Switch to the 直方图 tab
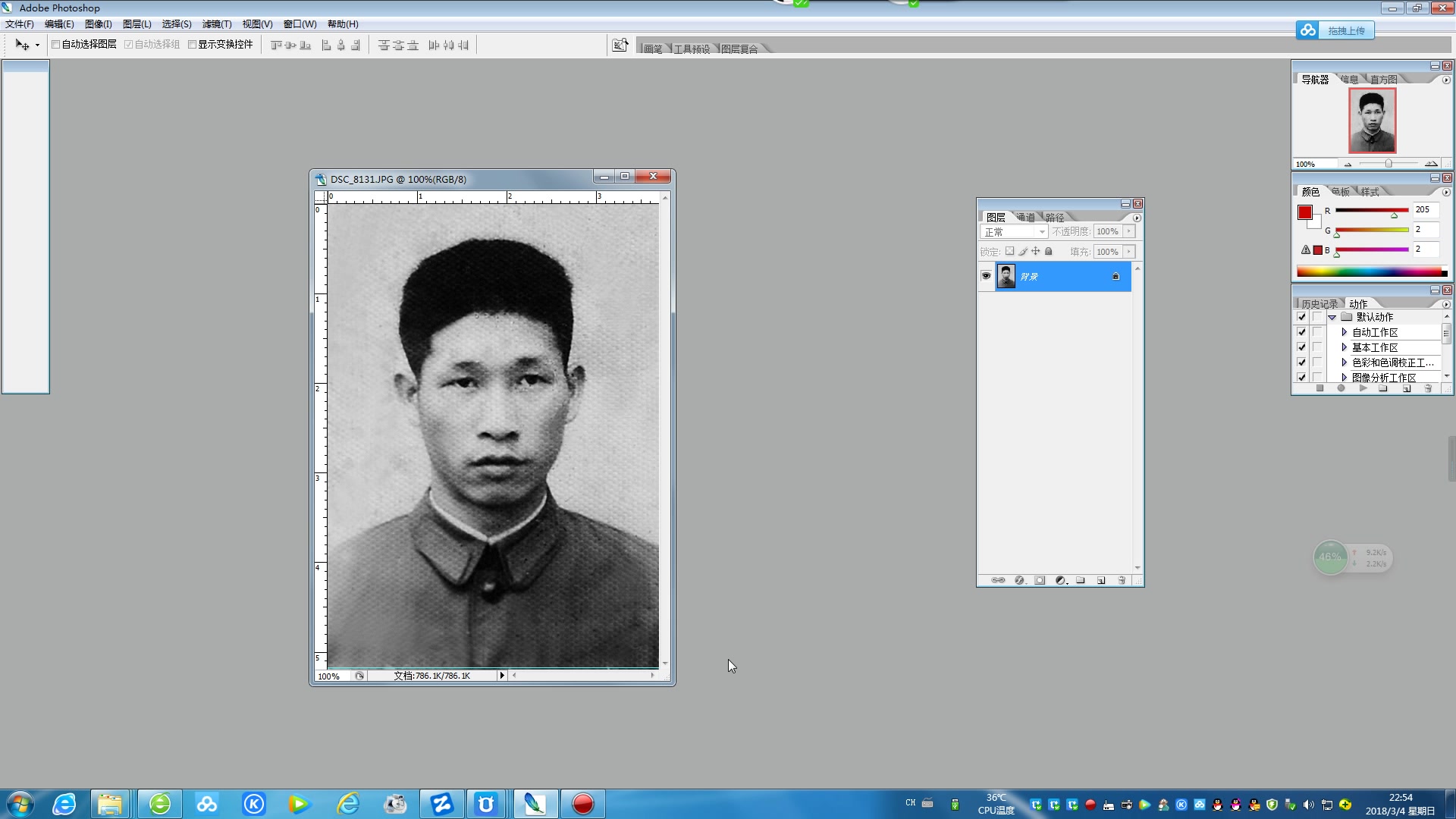1456x819 pixels. [x=1383, y=80]
